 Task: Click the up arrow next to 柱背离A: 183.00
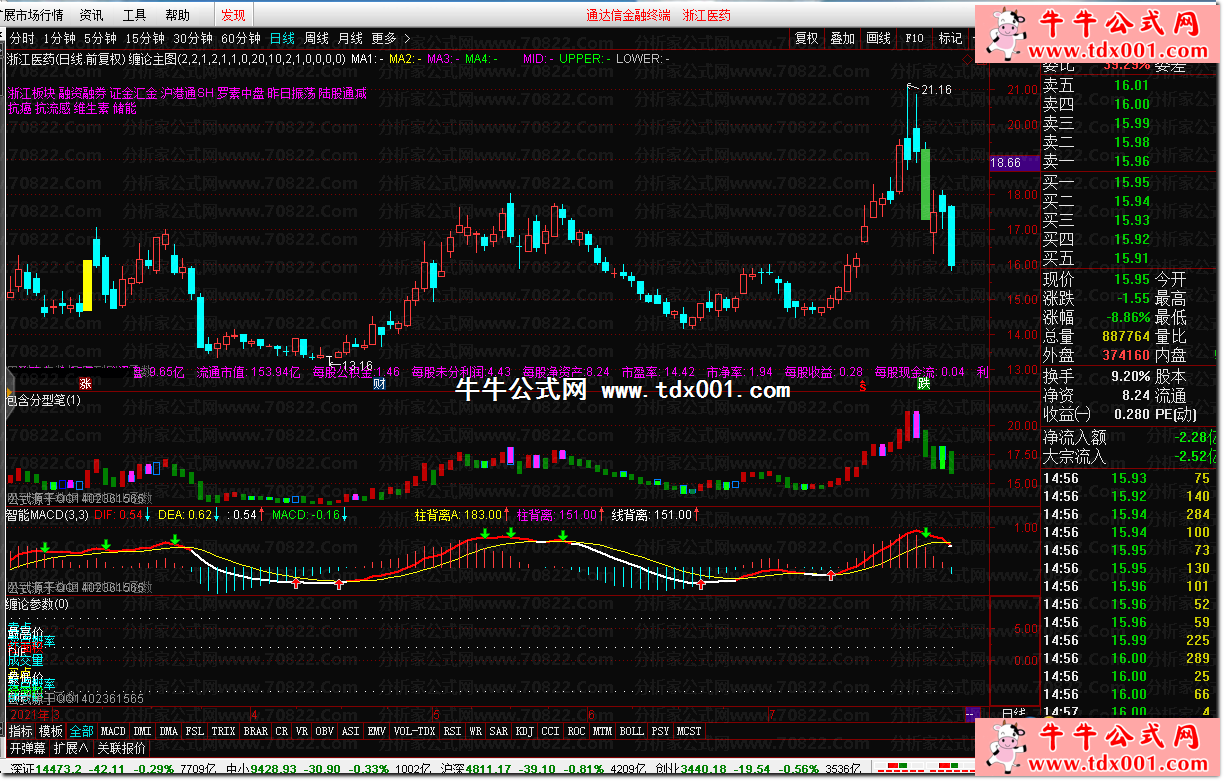[x=507, y=515]
